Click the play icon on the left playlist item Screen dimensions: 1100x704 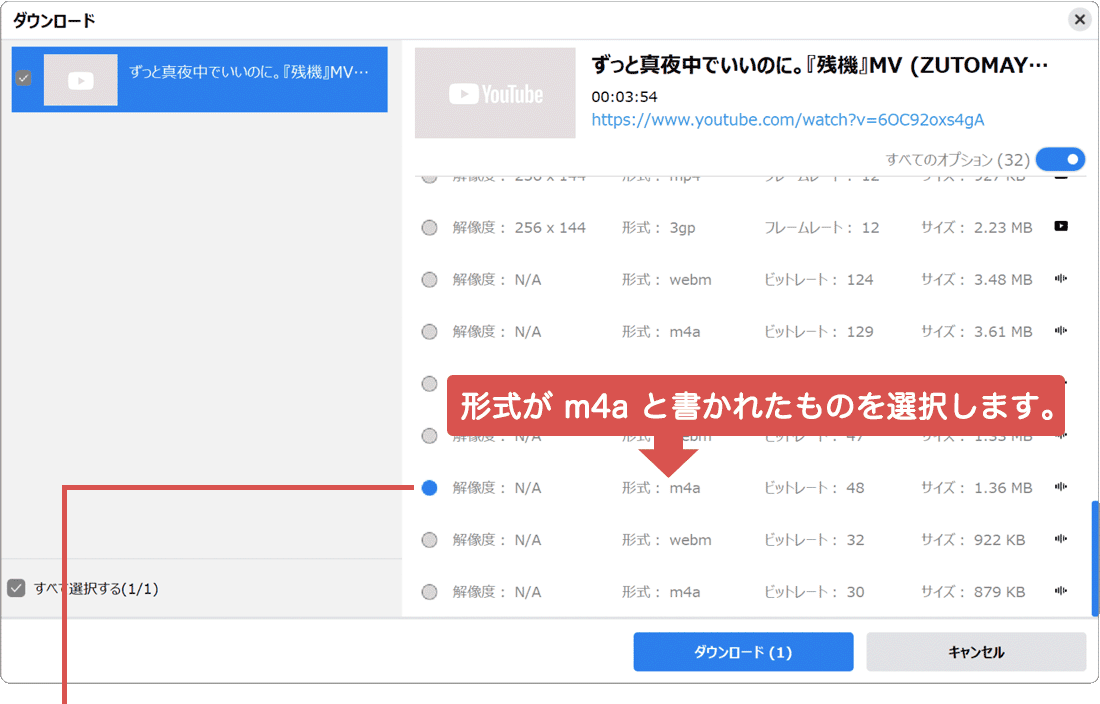[80, 80]
